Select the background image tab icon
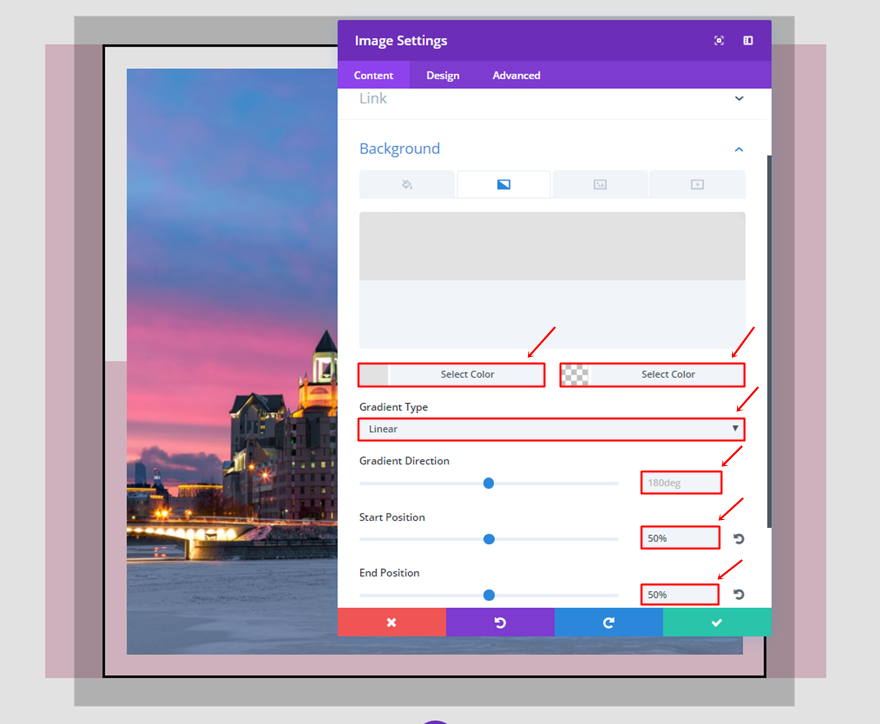This screenshot has width=880, height=724. pyautogui.click(x=600, y=185)
